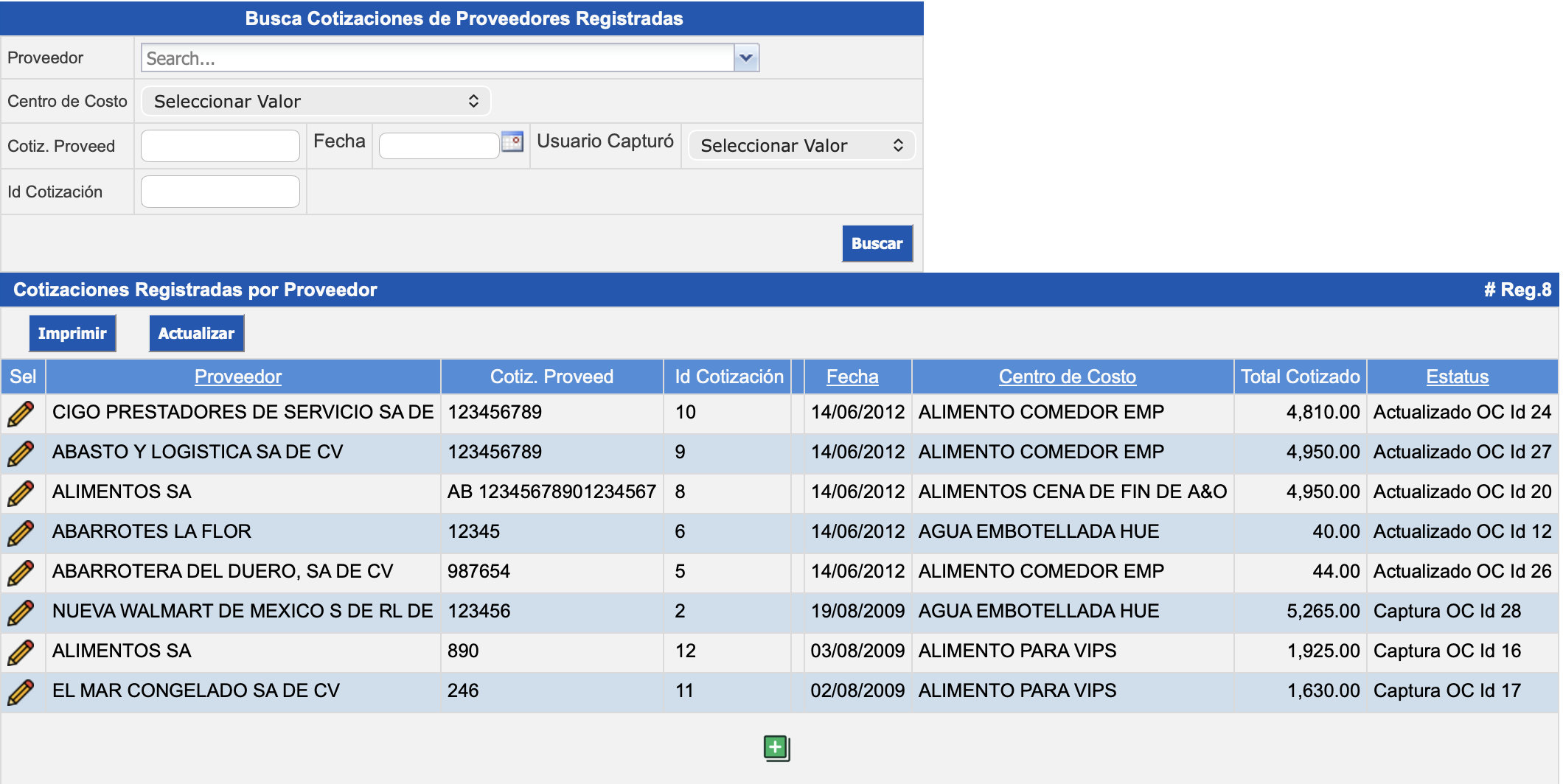Open the Proveedor search dropdown arrow
Image resolution: width=1563 pixels, height=784 pixels.
coord(746,57)
